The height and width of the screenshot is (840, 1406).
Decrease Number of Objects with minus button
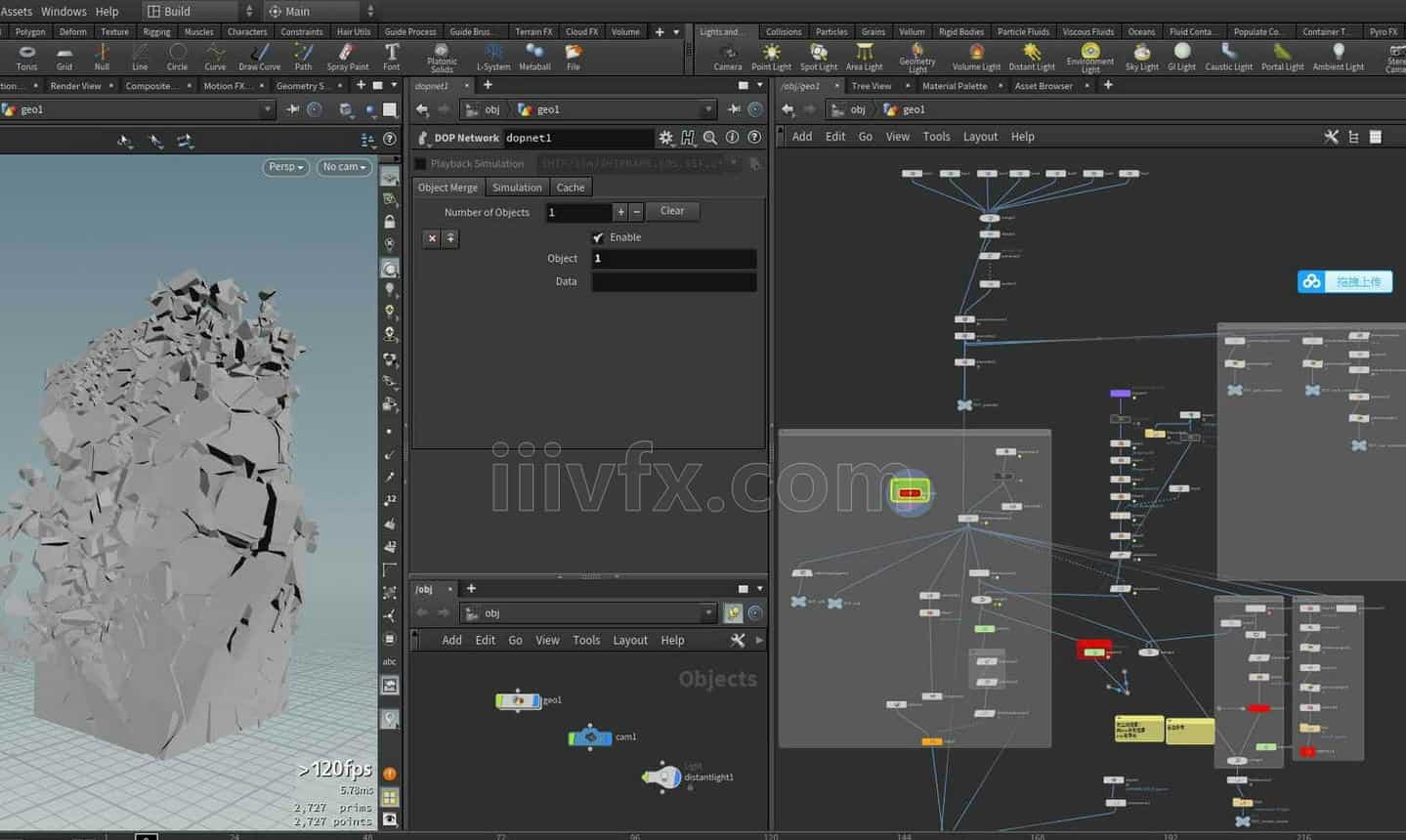pos(637,211)
